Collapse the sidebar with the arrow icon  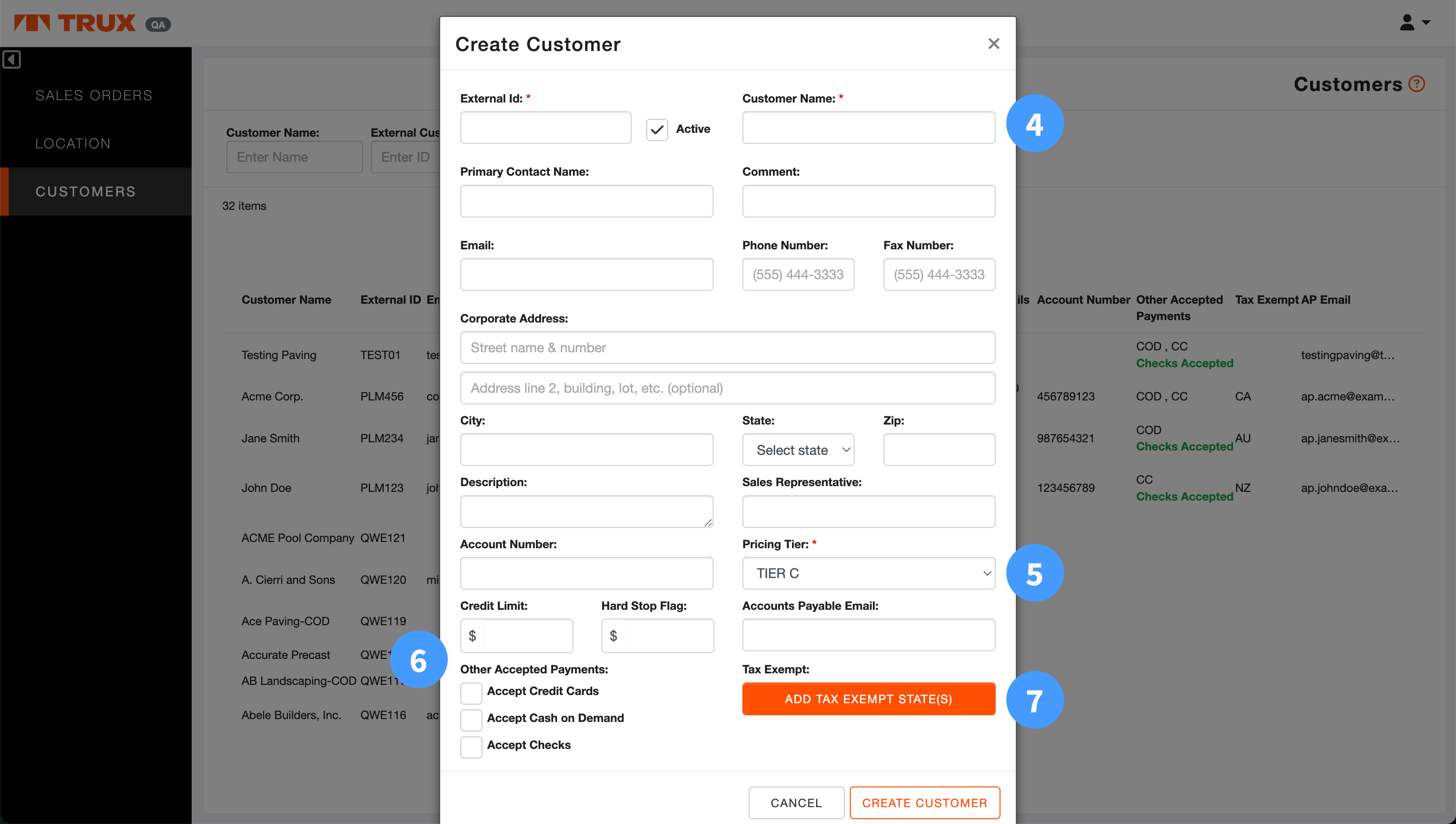[x=12, y=59]
